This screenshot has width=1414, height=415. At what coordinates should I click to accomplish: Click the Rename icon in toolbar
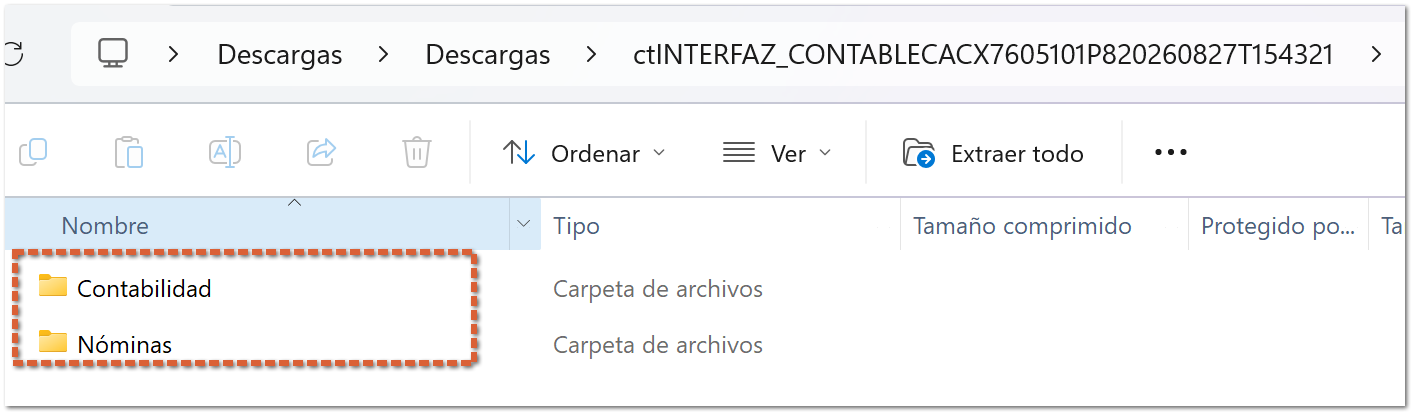(x=225, y=153)
